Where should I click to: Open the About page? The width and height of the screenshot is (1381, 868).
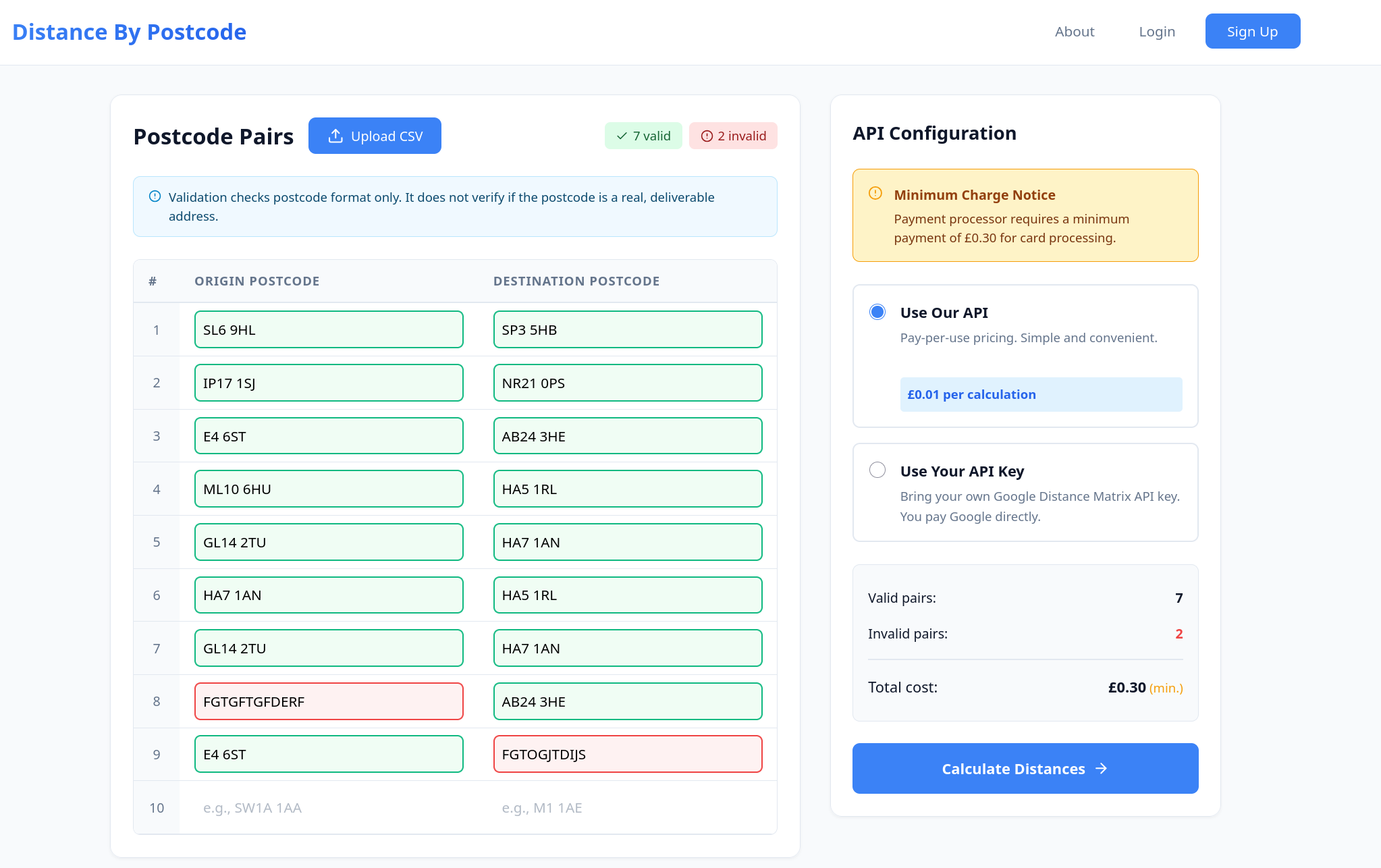coord(1075,32)
